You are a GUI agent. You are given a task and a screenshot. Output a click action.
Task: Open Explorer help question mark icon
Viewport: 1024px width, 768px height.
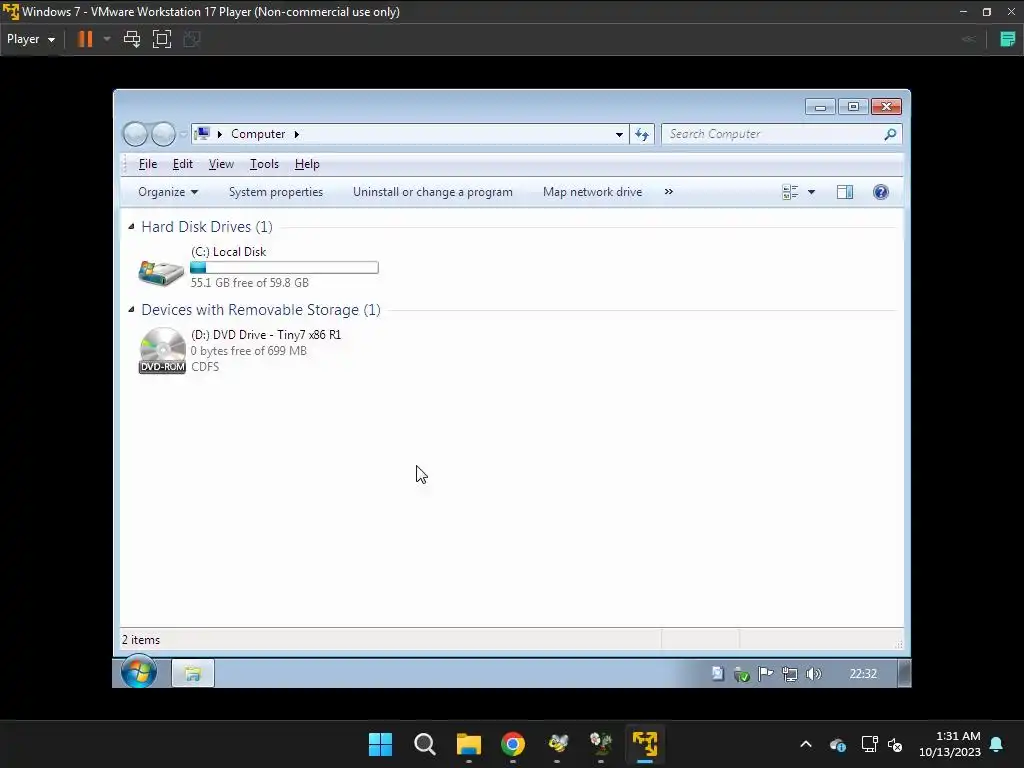(880, 192)
